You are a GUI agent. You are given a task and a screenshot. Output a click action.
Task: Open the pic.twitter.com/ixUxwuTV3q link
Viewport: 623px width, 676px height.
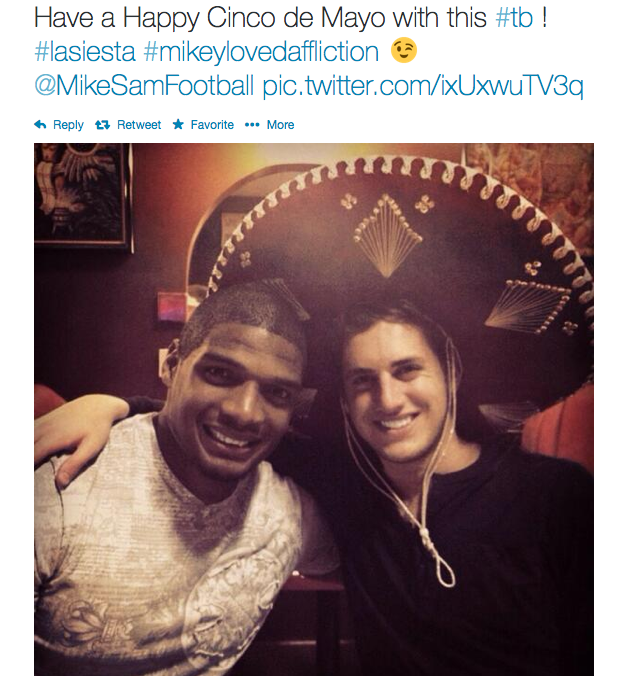pyautogui.click(x=423, y=86)
